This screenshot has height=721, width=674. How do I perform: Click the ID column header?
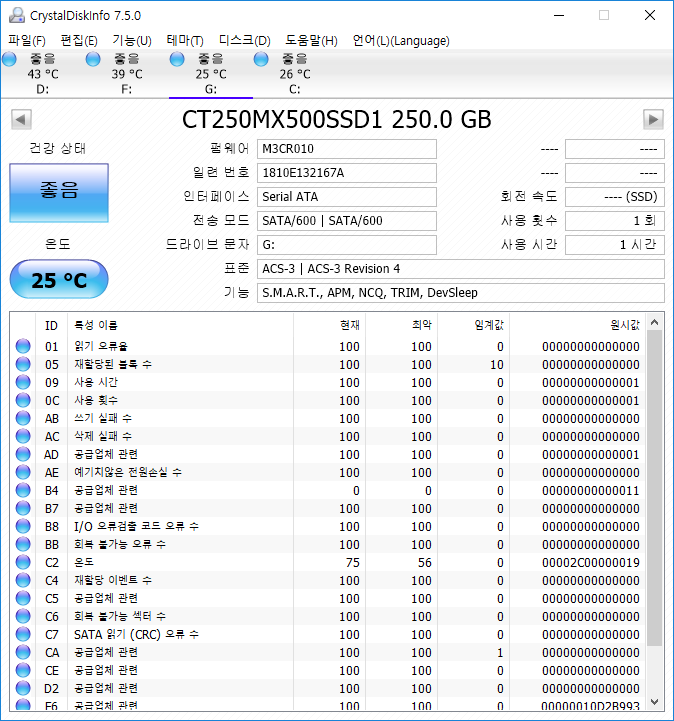51,325
